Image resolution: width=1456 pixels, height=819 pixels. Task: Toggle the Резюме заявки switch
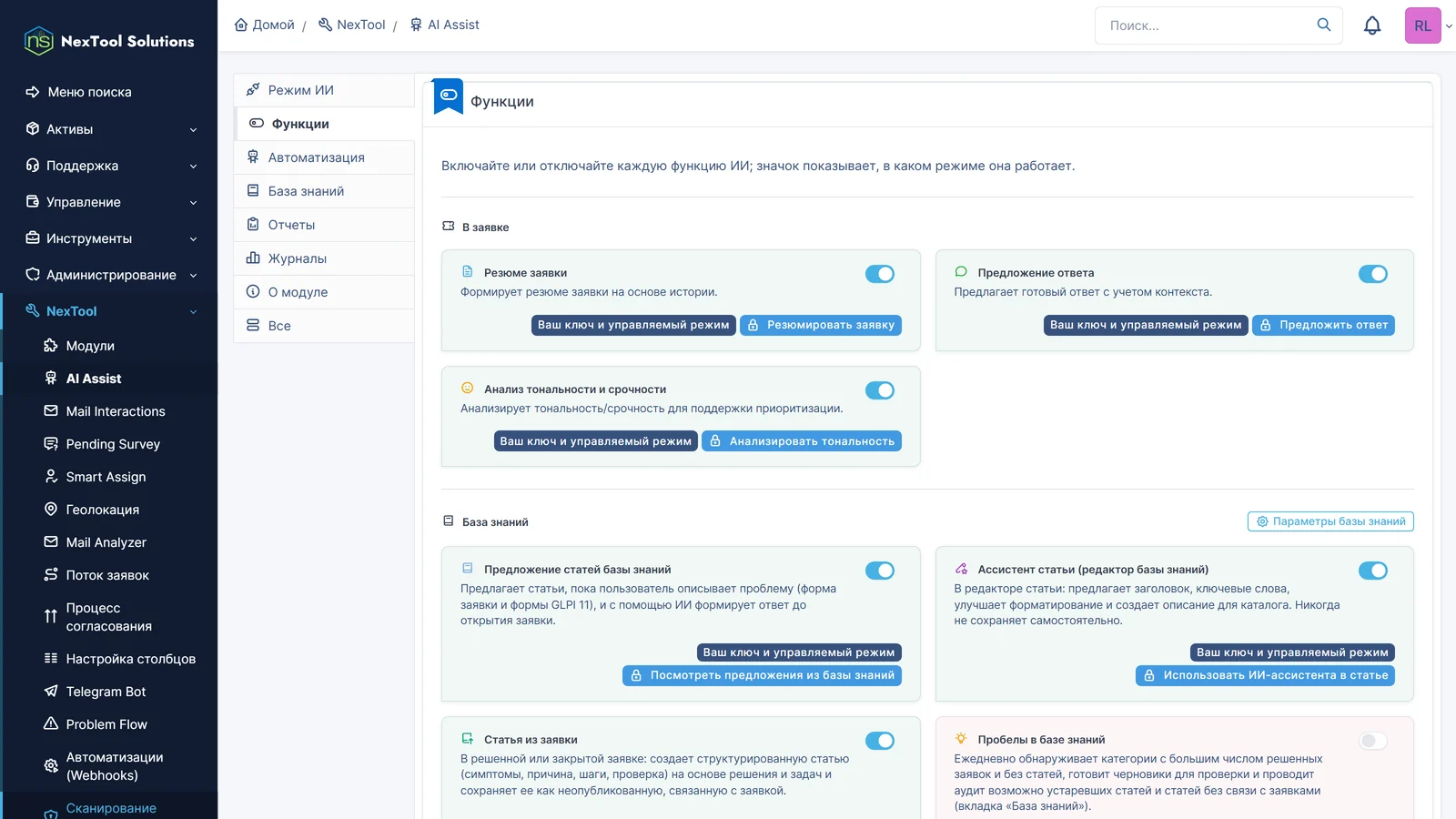[x=880, y=274]
